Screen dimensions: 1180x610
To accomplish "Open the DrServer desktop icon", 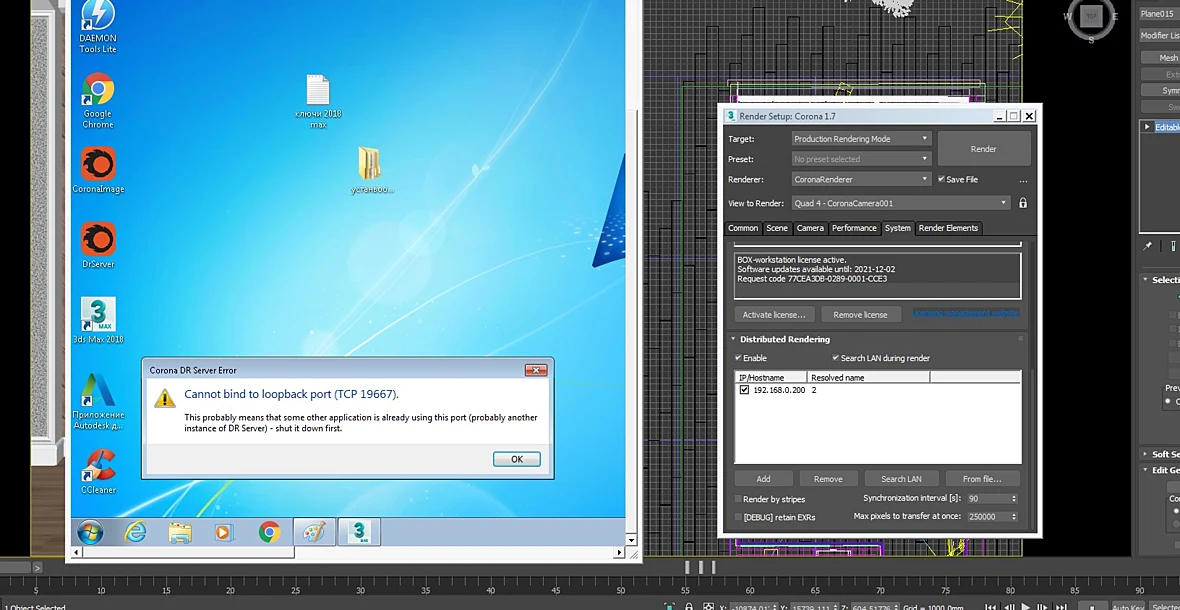I will pos(98,245).
